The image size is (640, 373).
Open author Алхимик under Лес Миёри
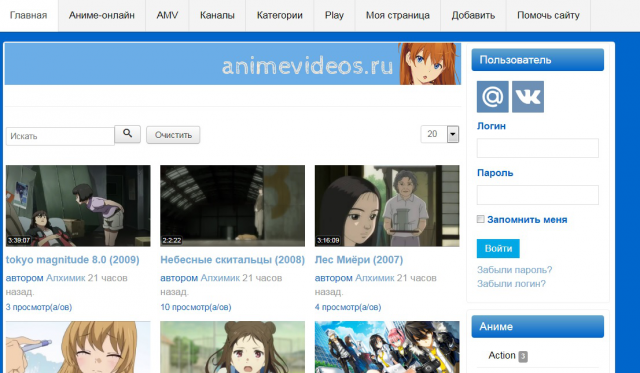374,278
